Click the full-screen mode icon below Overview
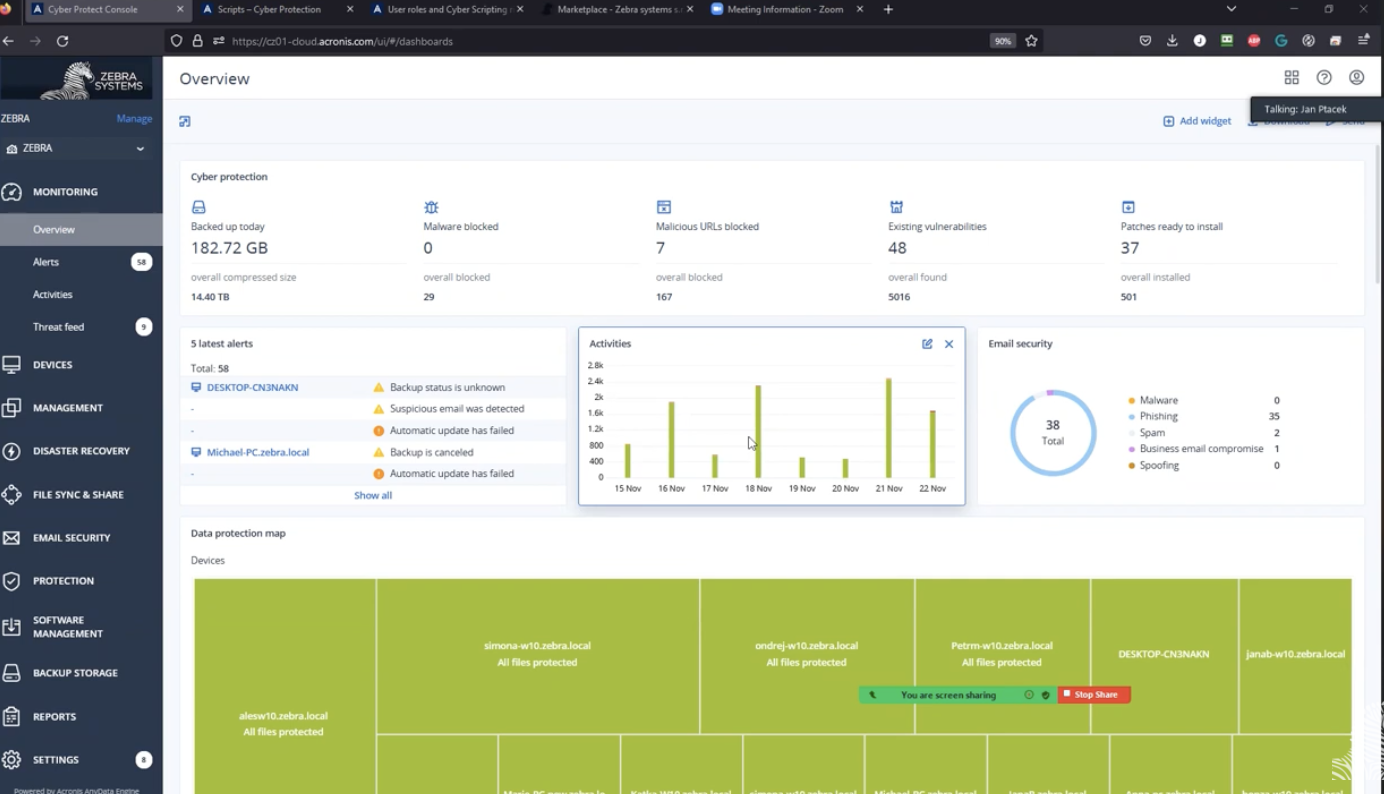The image size is (1384, 794). tap(185, 121)
